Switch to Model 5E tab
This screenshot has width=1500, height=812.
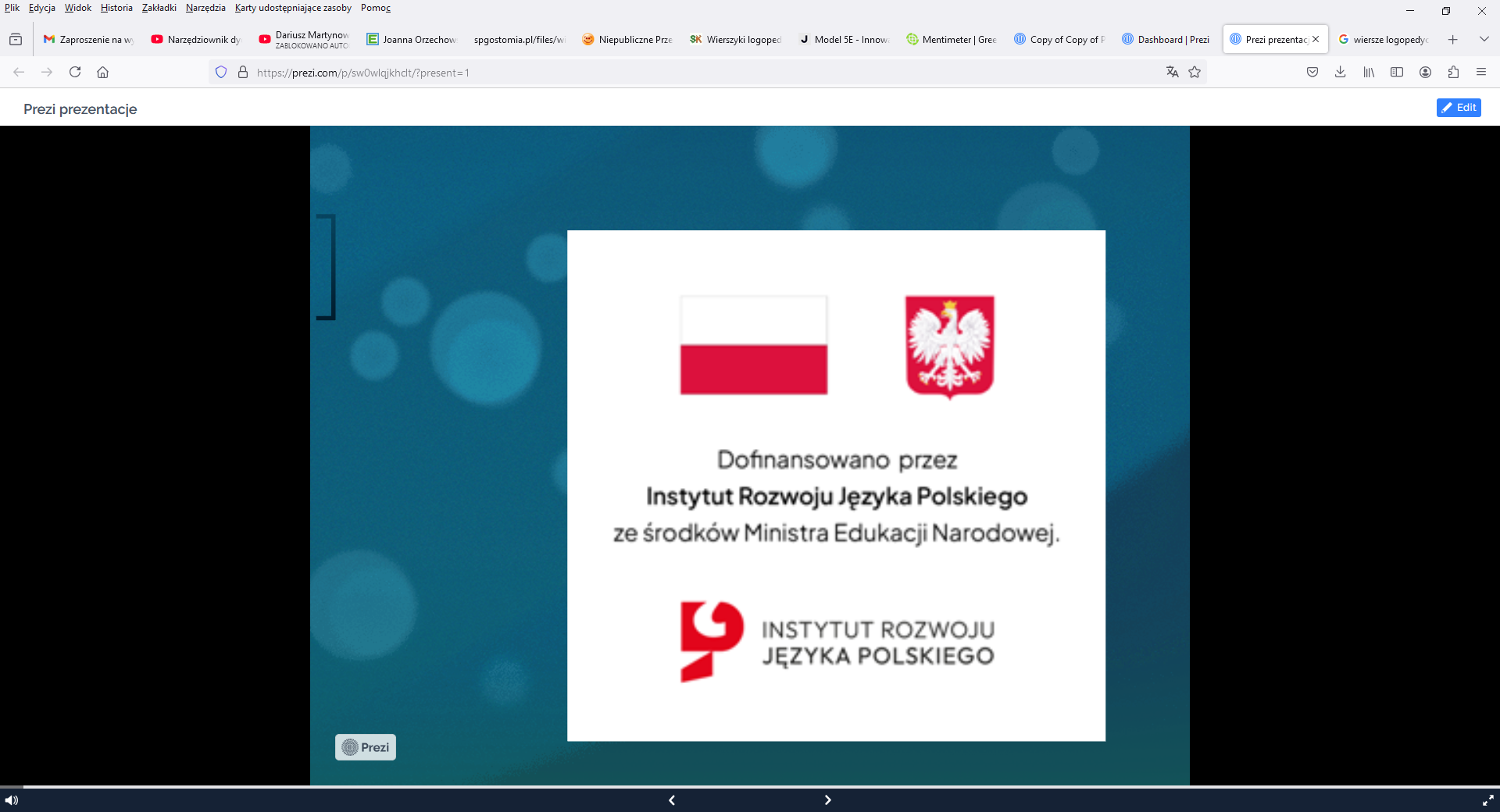pyautogui.click(x=843, y=39)
